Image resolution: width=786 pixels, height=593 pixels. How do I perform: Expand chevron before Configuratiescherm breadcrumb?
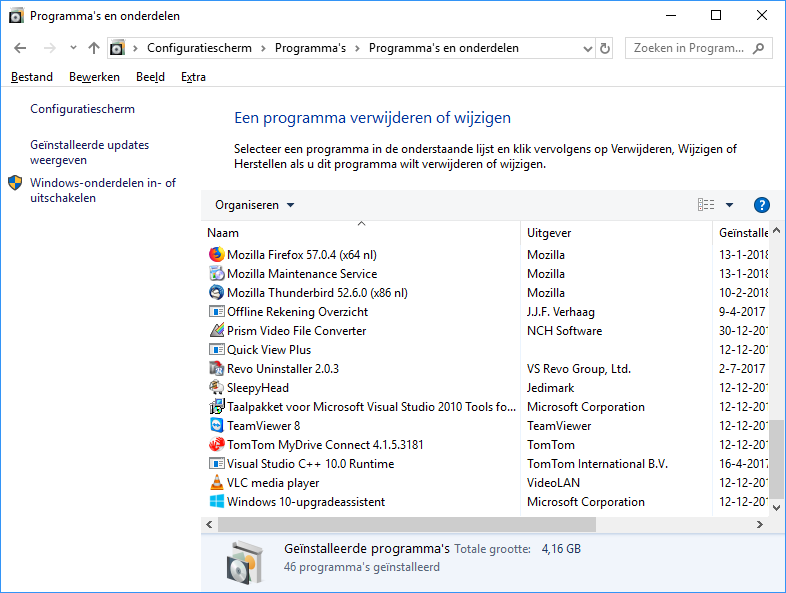coord(135,48)
